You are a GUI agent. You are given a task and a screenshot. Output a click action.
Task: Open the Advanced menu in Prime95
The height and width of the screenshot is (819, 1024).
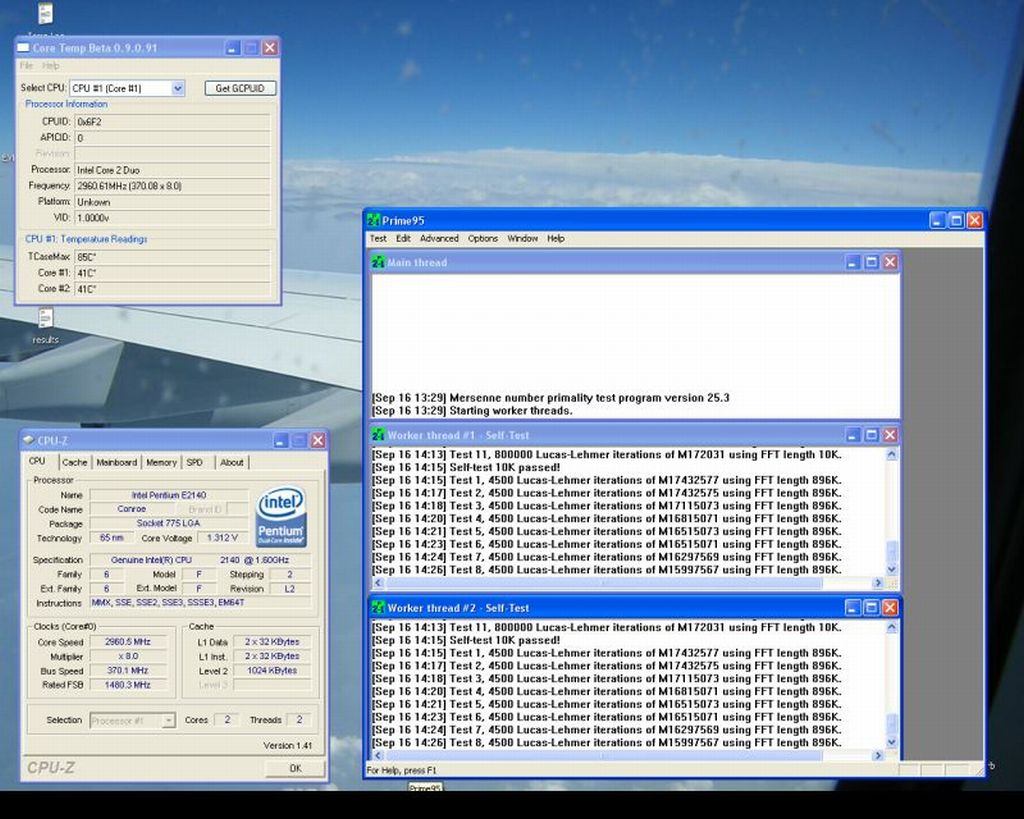tap(439, 239)
